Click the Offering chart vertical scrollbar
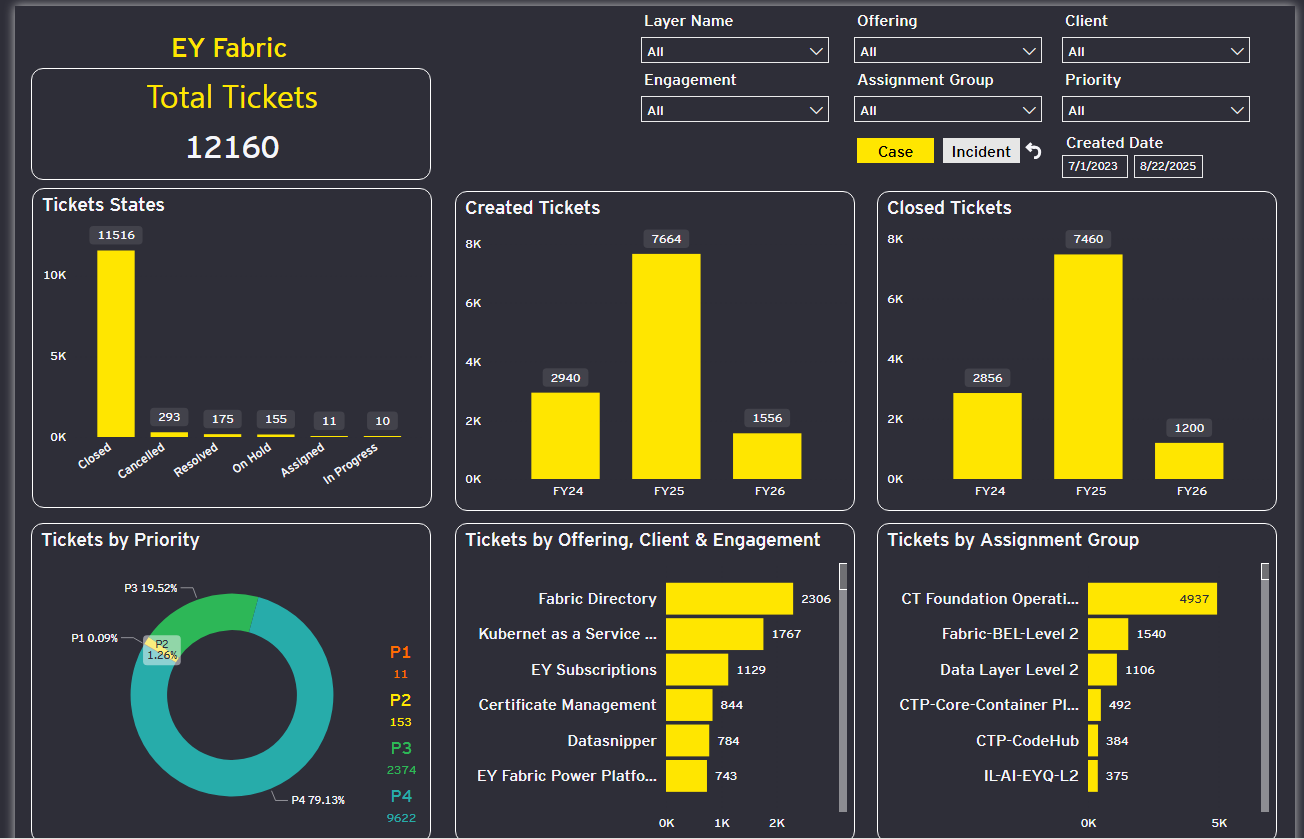This screenshot has width=1304, height=839. [843, 690]
